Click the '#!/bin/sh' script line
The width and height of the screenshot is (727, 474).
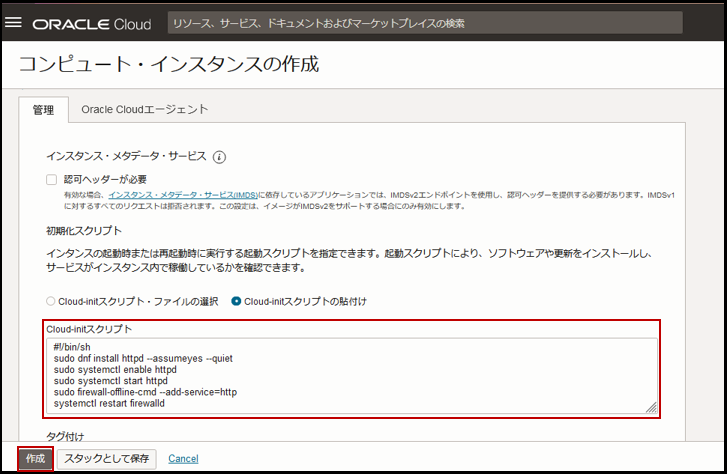pyautogui.click(x=72, y=347)
